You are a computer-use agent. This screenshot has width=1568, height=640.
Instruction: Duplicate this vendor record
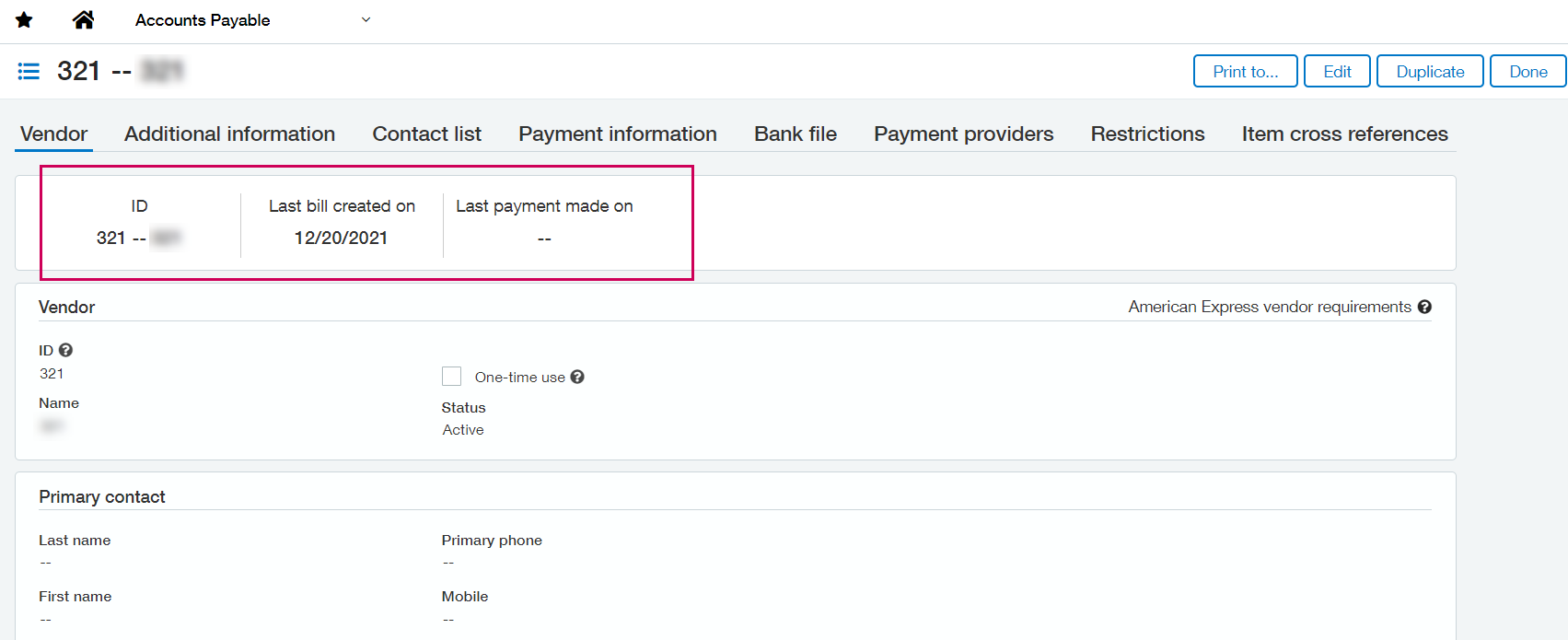pyautogui.click(x=1430, y=71)
